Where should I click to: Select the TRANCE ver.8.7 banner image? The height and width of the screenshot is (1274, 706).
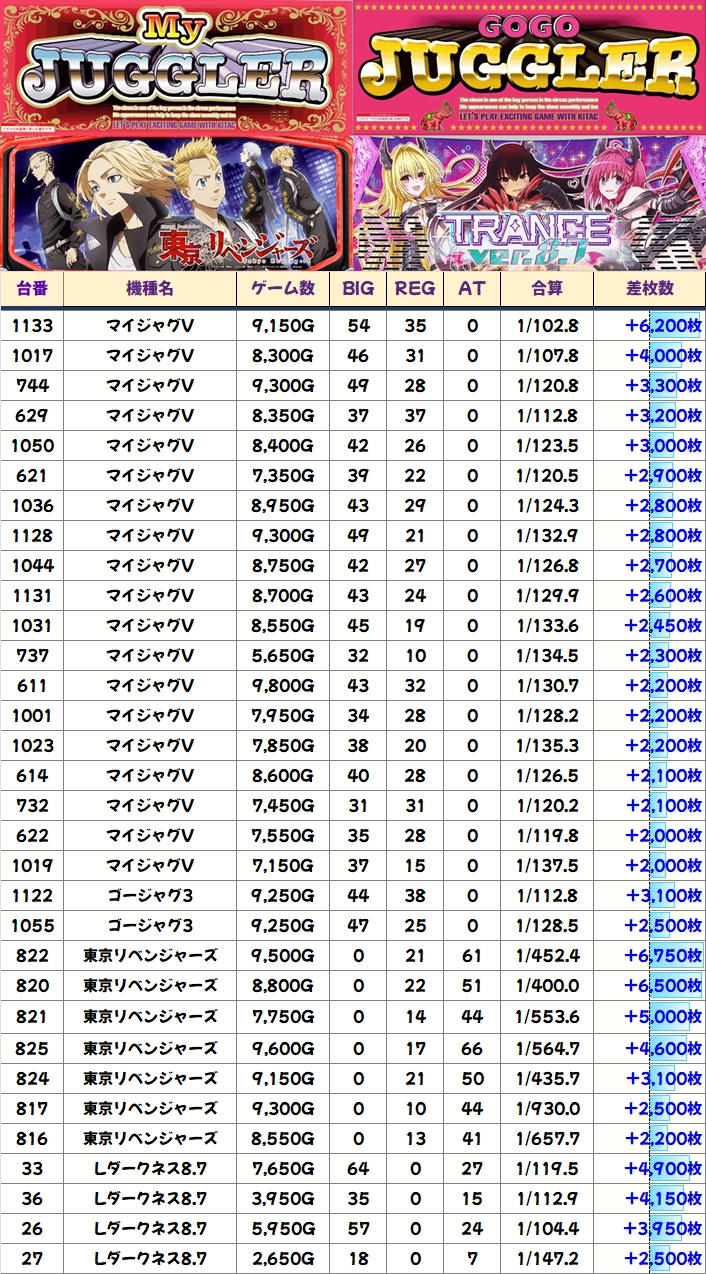pos(529,202)
